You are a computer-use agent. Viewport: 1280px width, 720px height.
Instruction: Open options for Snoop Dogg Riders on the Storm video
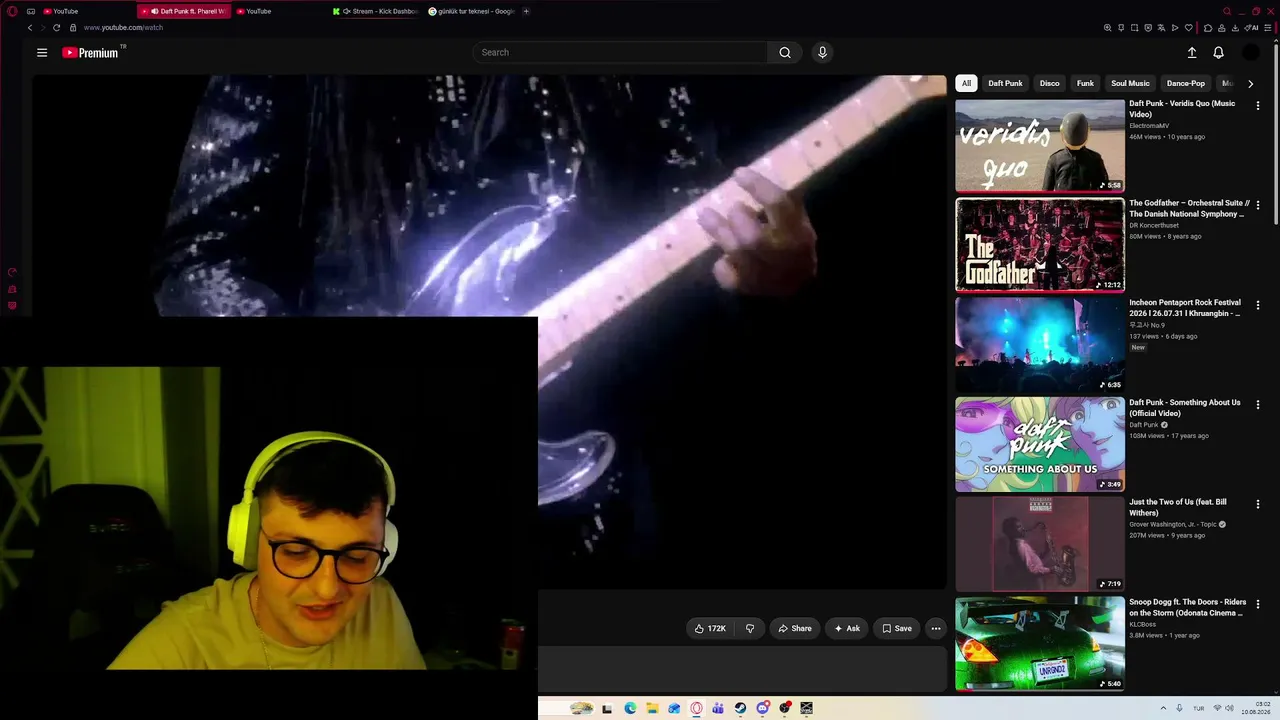coord(1258,604)
